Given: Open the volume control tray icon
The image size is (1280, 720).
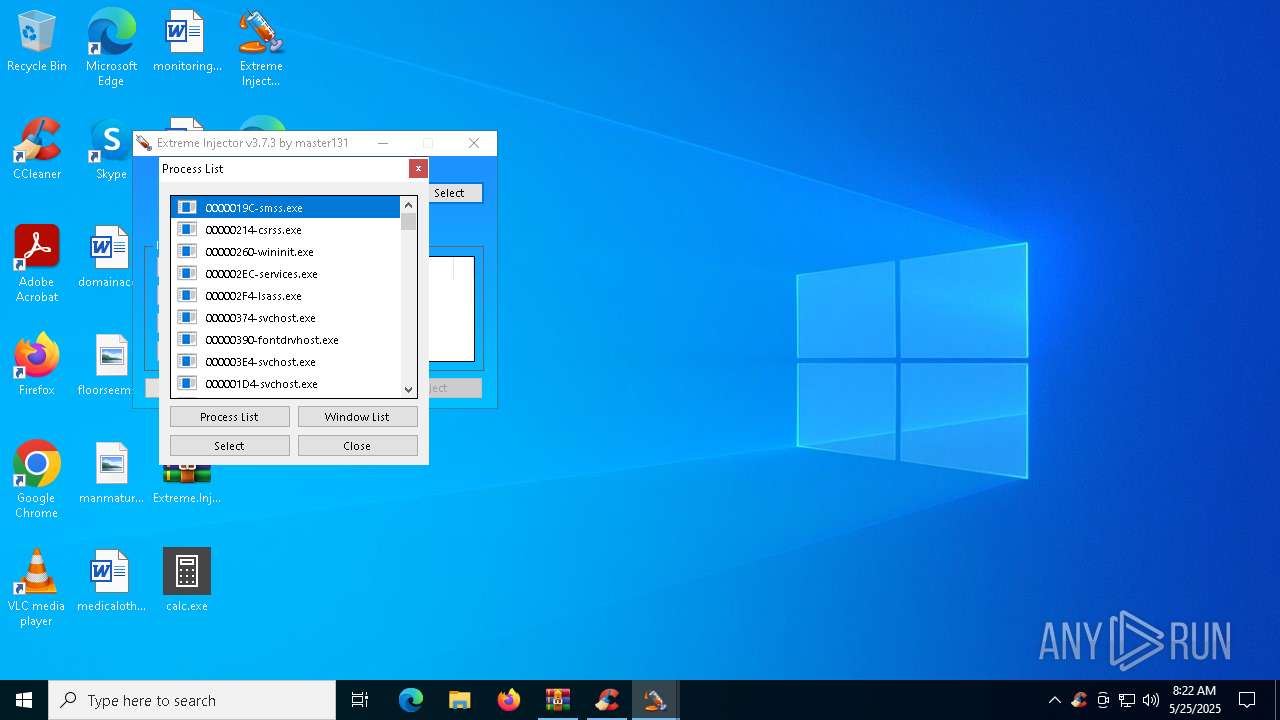Looking at the screenshot, I should [x=1151, y=700].
